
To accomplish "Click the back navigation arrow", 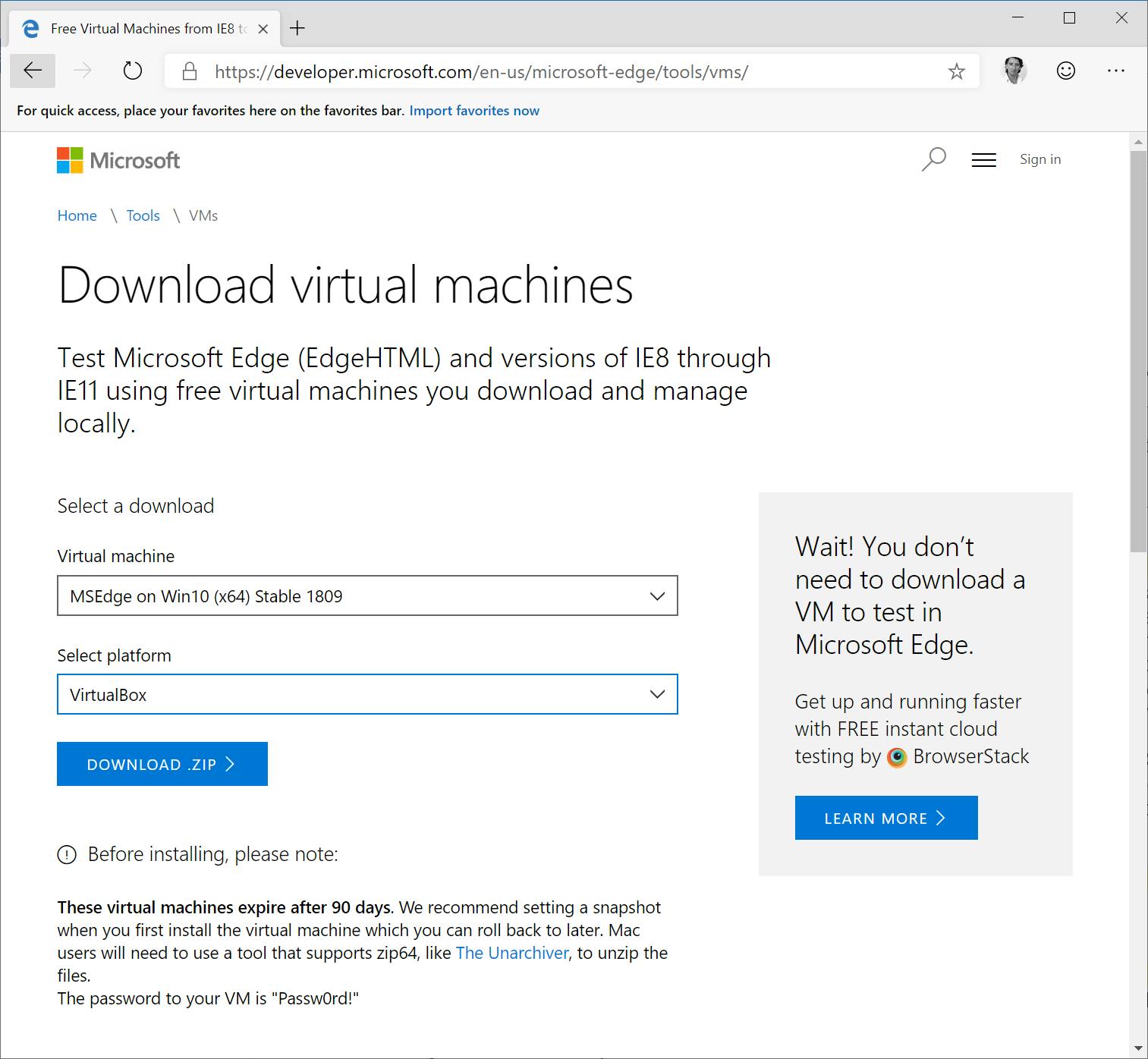I will tap(32, 71).
